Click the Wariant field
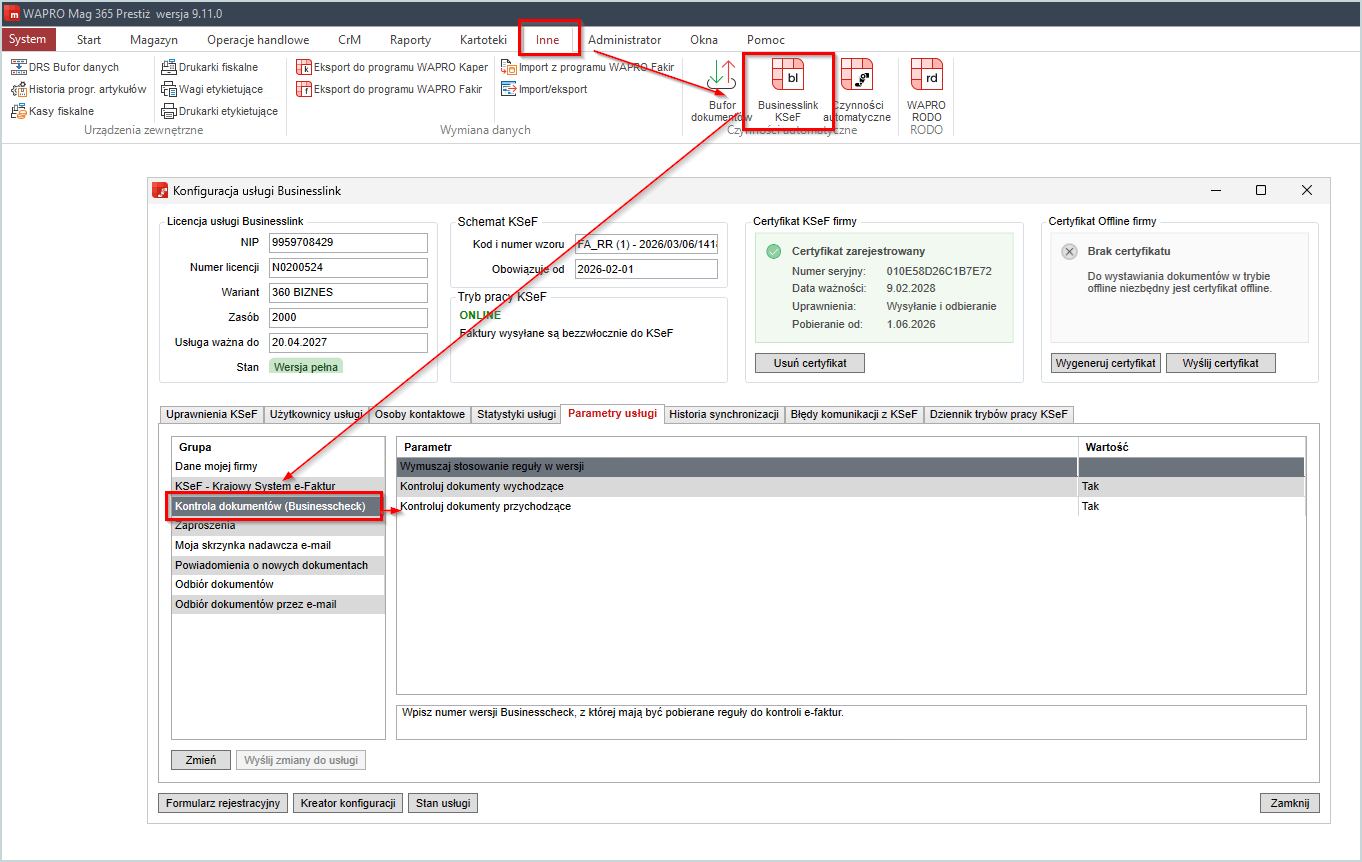This screenshot has height=862, width=1362. [x=347, y=292]
